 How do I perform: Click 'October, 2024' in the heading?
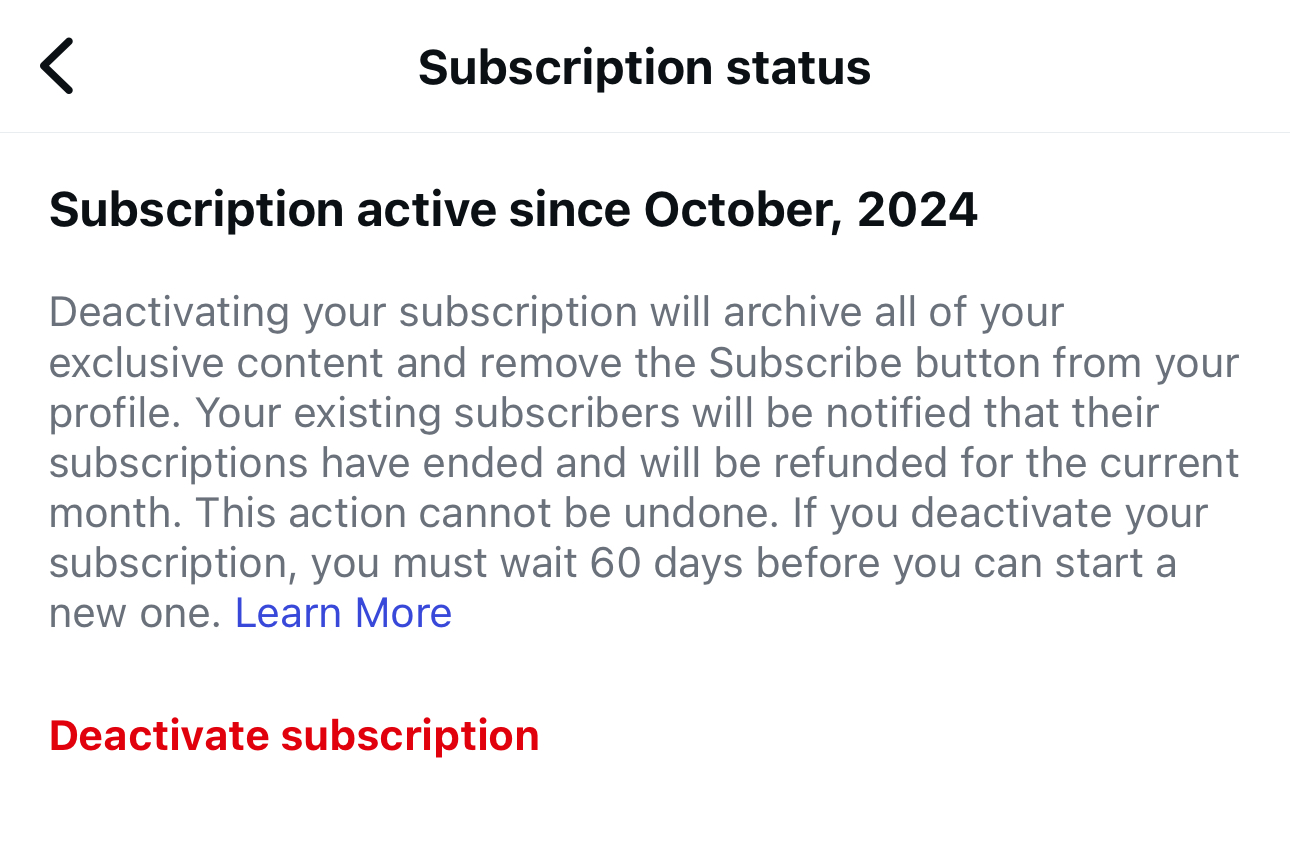tap(810, 210)
